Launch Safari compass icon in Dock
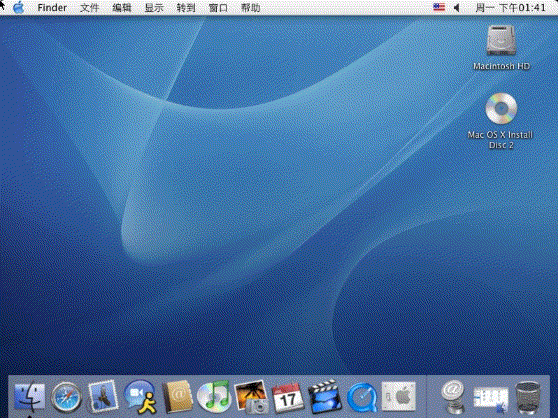The image size is (558, 418). pos(67,397)
